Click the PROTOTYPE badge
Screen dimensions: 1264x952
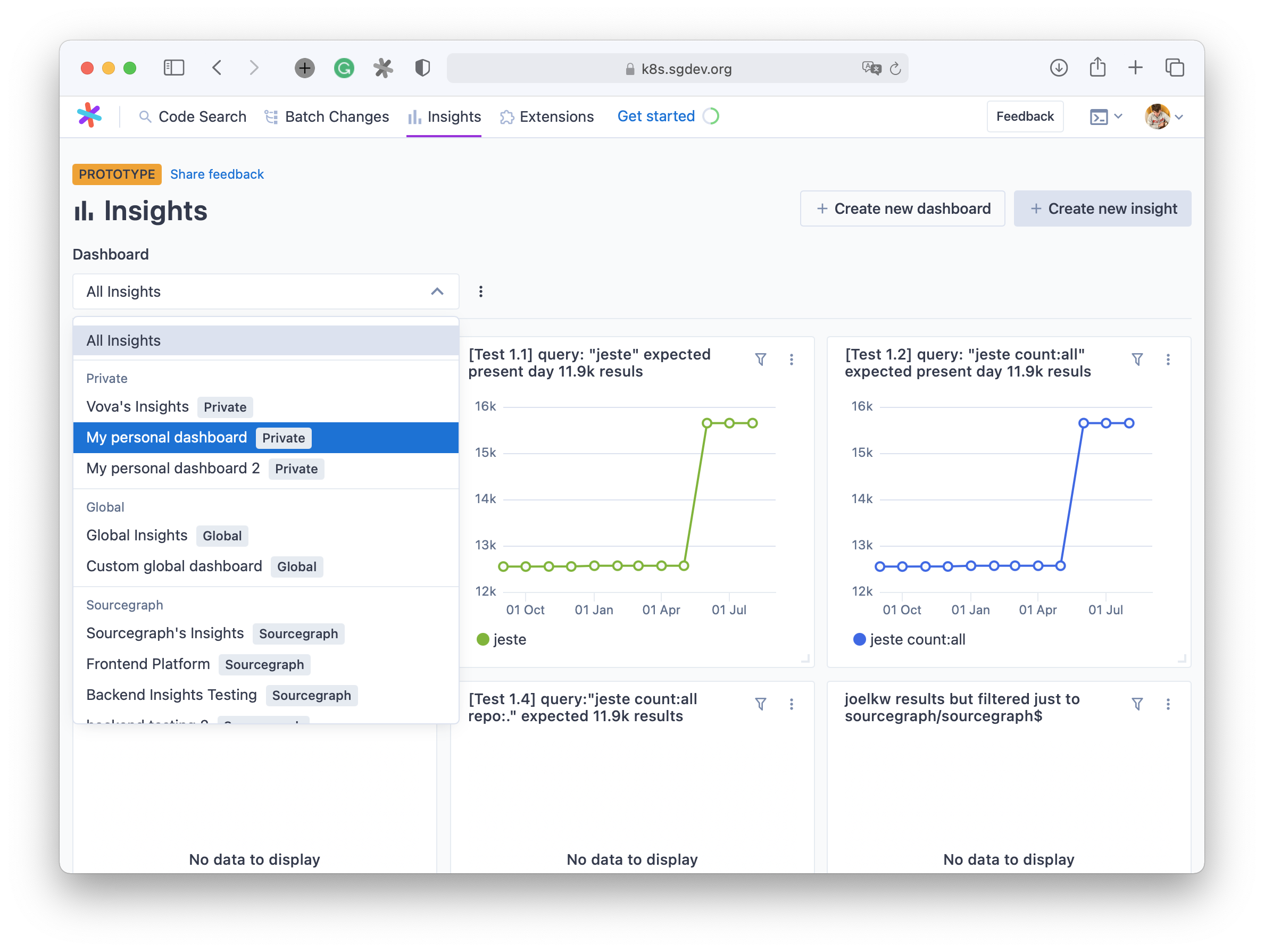117,174
